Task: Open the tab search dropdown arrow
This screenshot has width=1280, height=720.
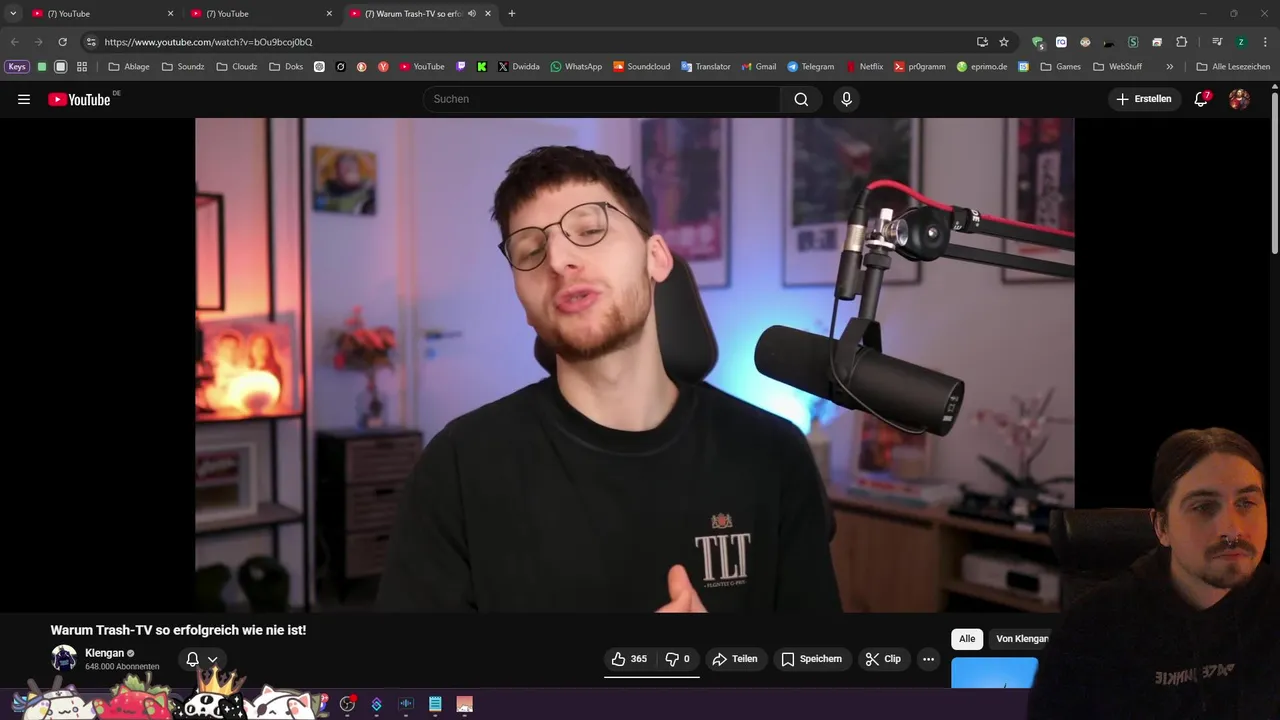Action: 13,14
